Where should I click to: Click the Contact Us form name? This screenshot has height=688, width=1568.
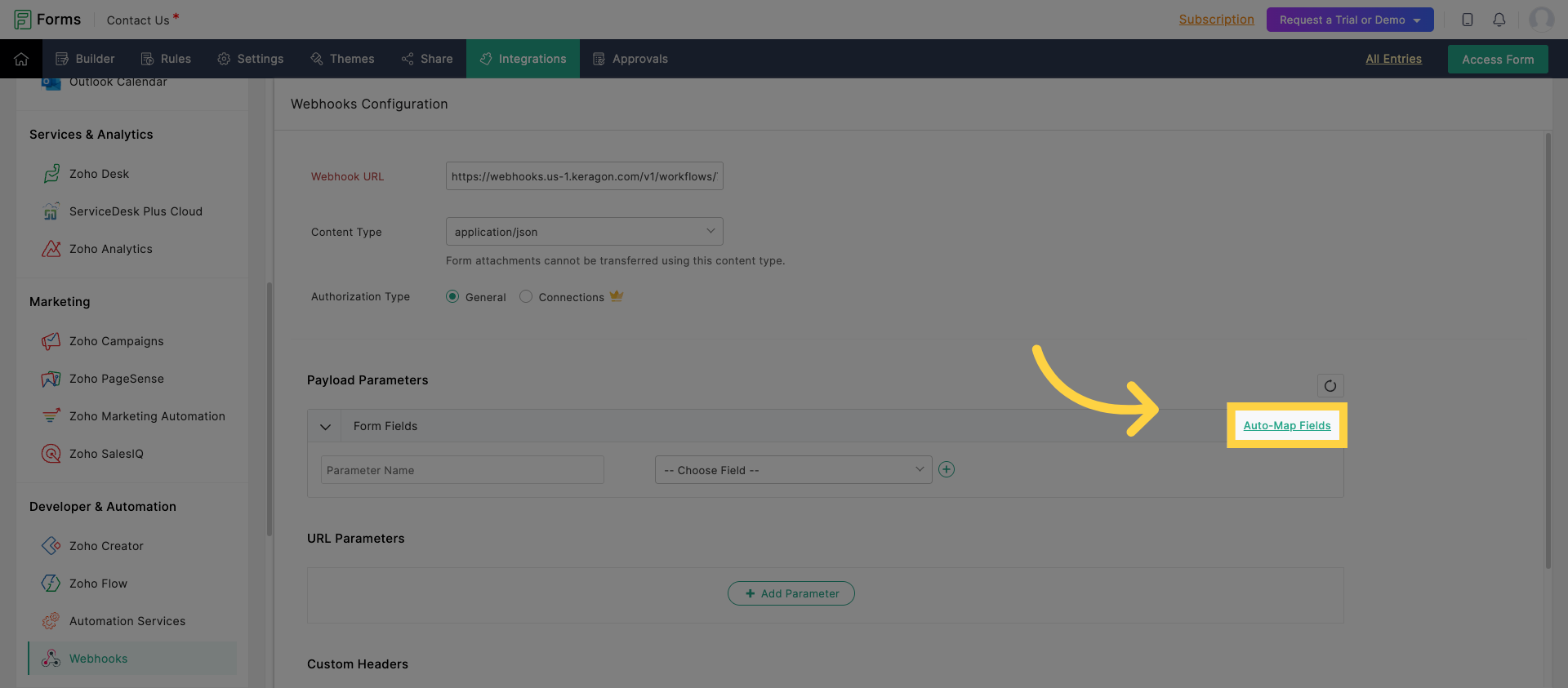click(138, 20)
